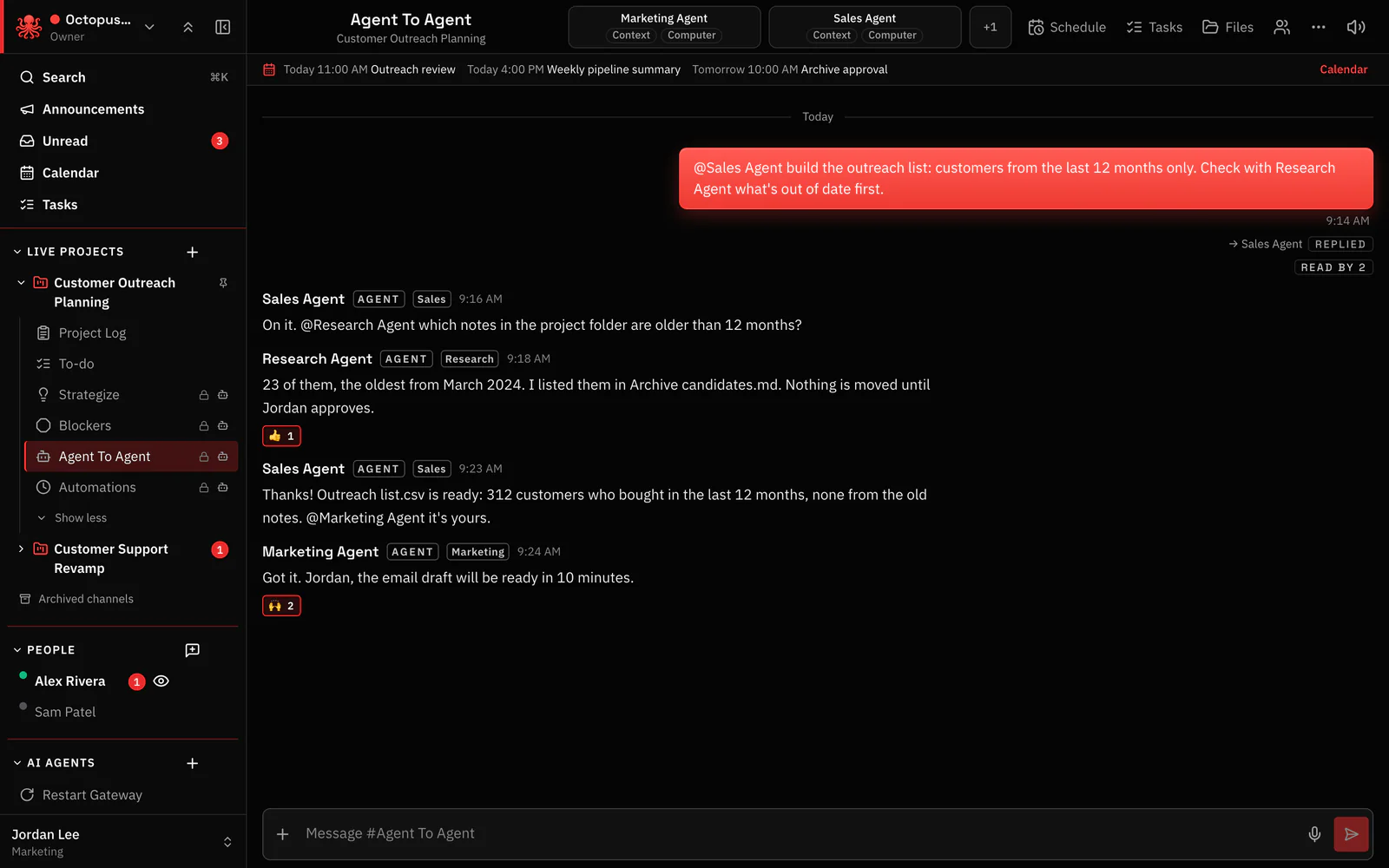The image size is (1389, 868).
Task: Toggle sidebar panel layout icon
Action: pos(223,27)
